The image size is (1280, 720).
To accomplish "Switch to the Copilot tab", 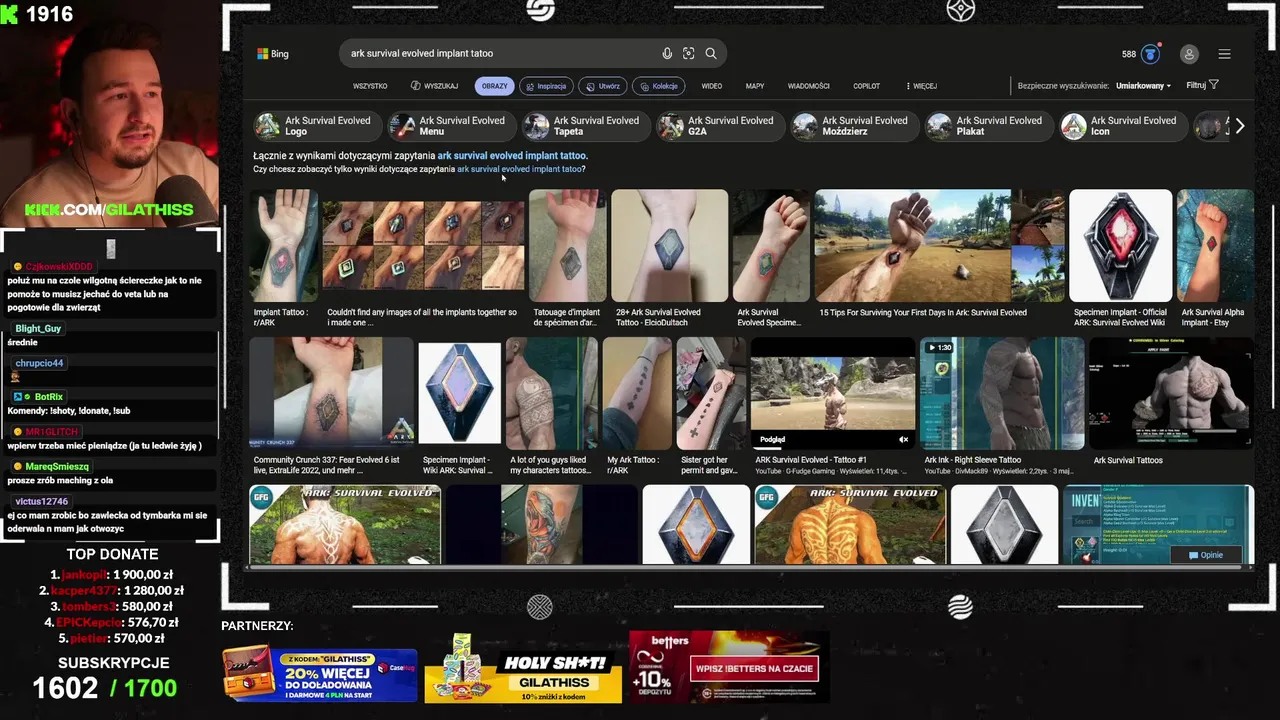I will [x=867, y=86].
